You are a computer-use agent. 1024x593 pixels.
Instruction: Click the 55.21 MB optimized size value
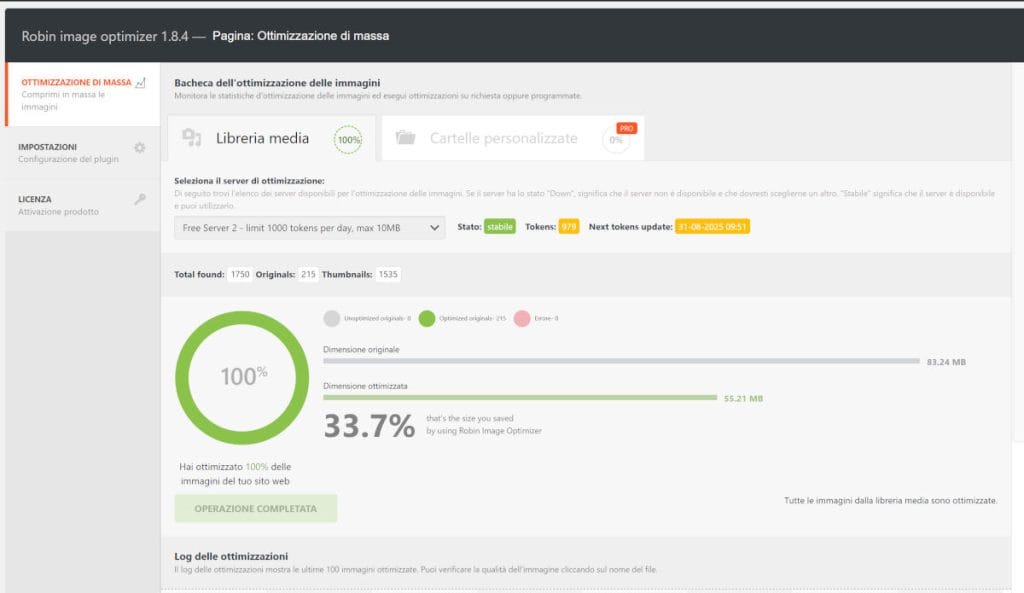coord(743,398)
